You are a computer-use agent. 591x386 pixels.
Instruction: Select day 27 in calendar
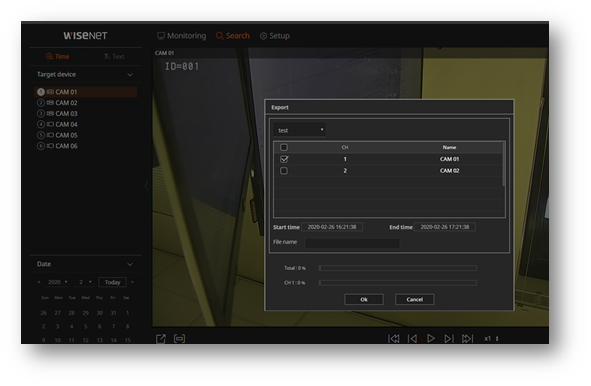pos(57,313)
